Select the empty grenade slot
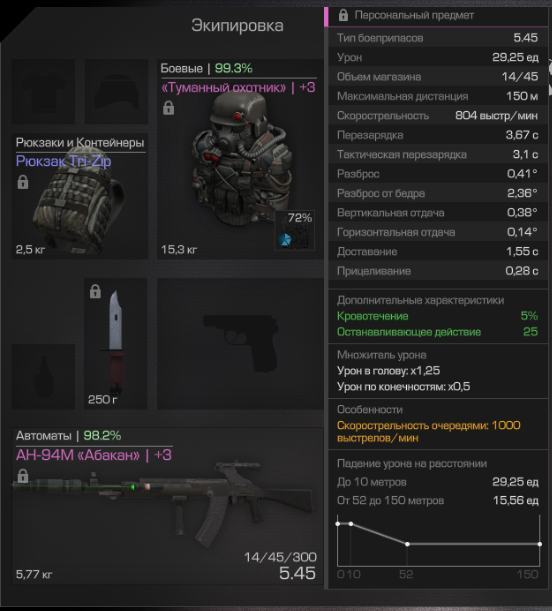 [43, 376]
